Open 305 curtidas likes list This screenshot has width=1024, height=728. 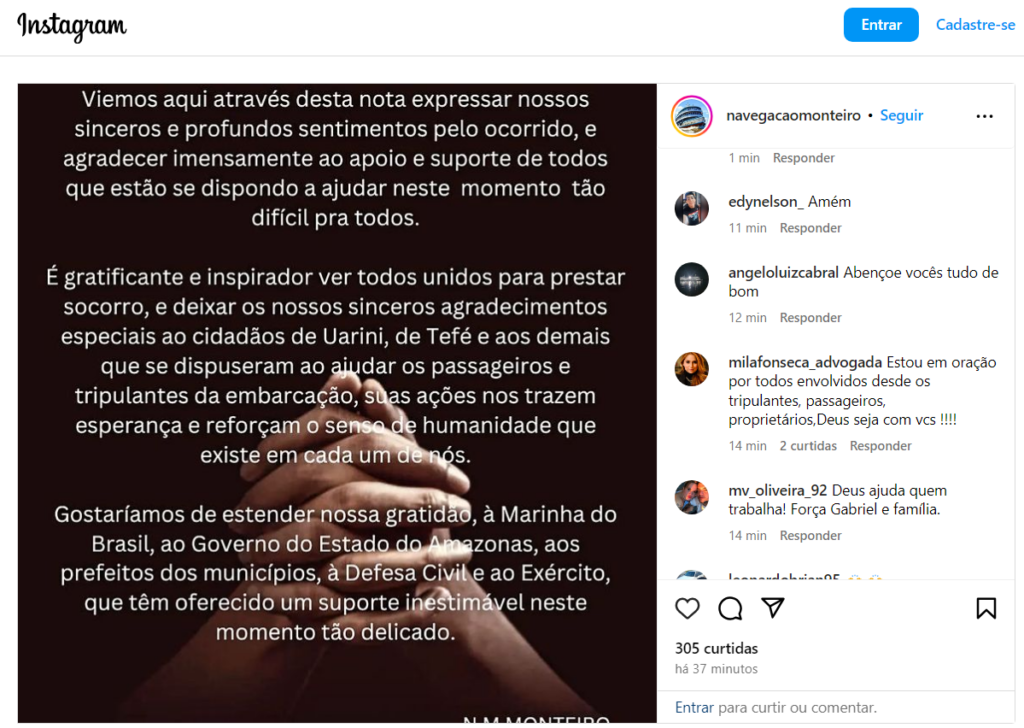[x=716, y=648]
